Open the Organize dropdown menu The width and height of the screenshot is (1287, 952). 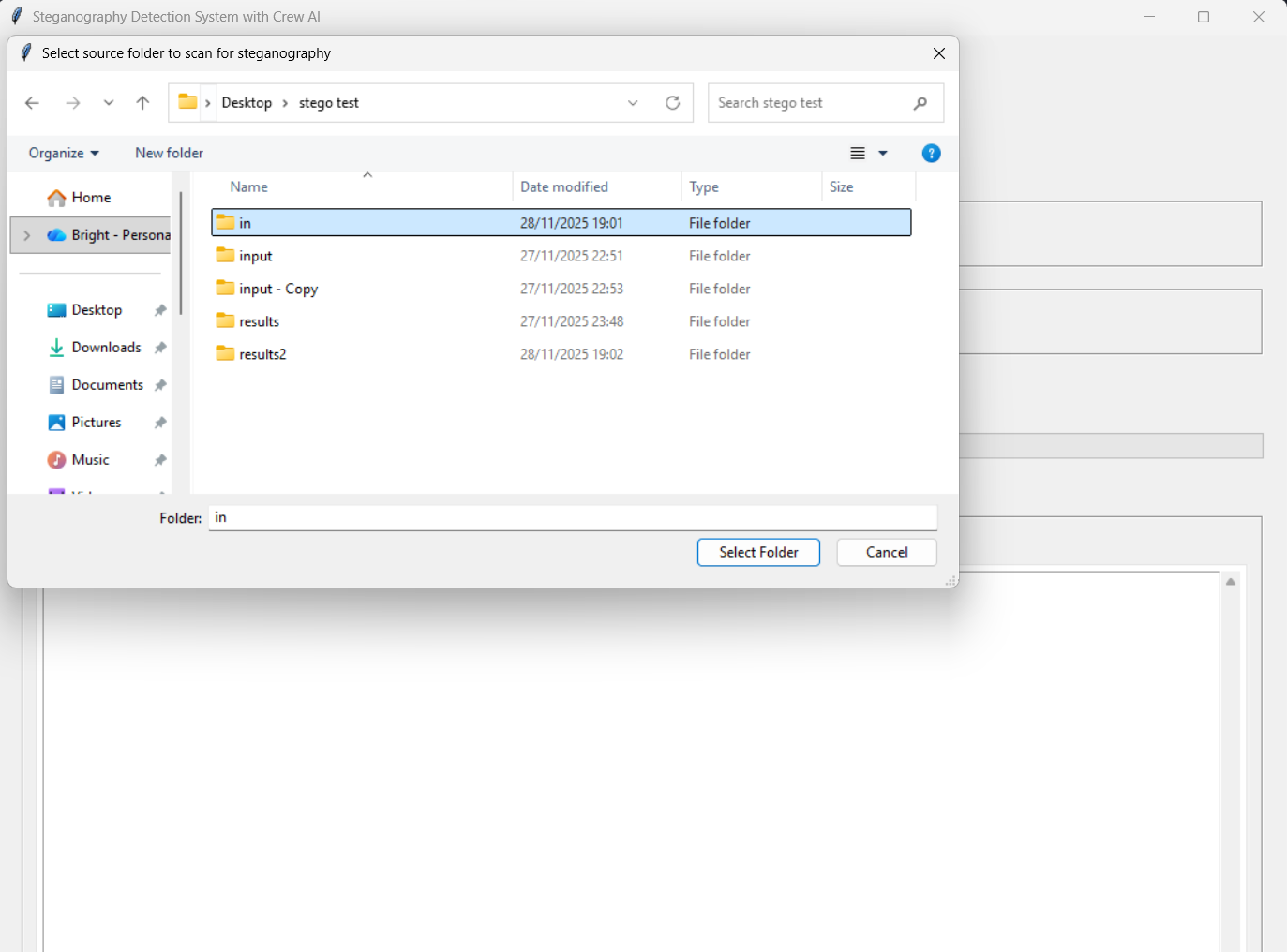click(62, 153)
